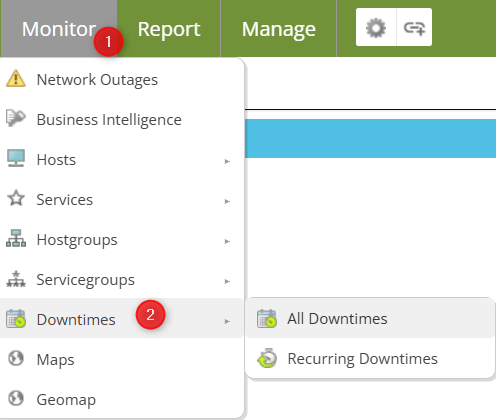Click the Servicegroups icon
This screenshot has width=496, height=420.
pyautogui.click(x=16, y=279)
